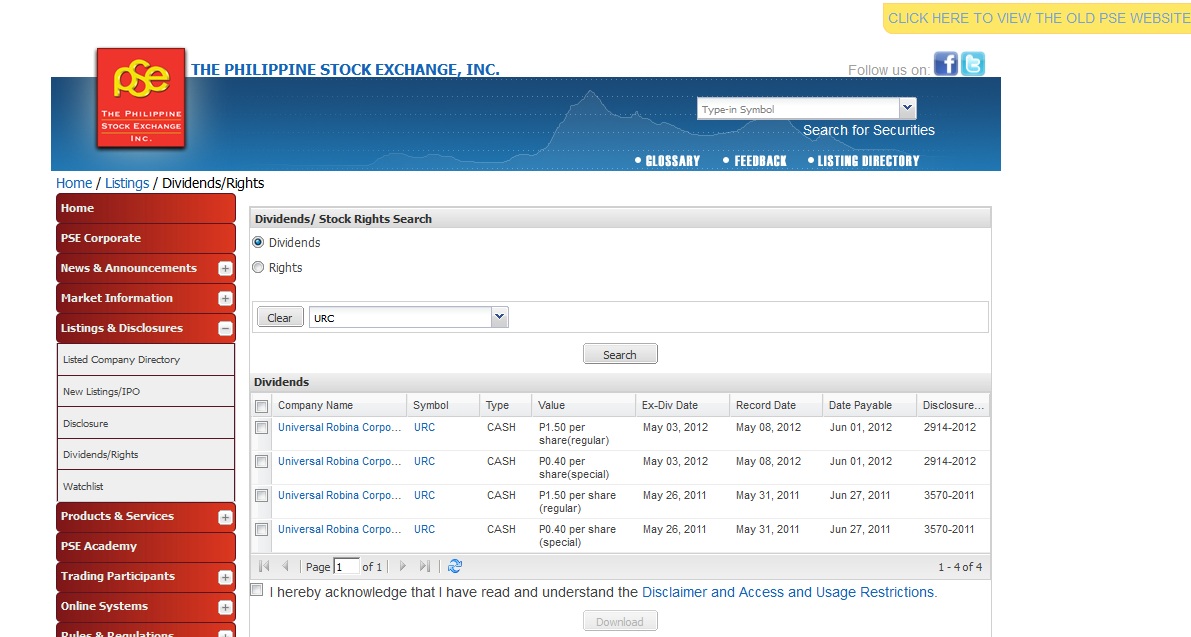Expand News & Announcements plus icon
The height and width of the screenshot is (637, 1191).
pos(225,269)
